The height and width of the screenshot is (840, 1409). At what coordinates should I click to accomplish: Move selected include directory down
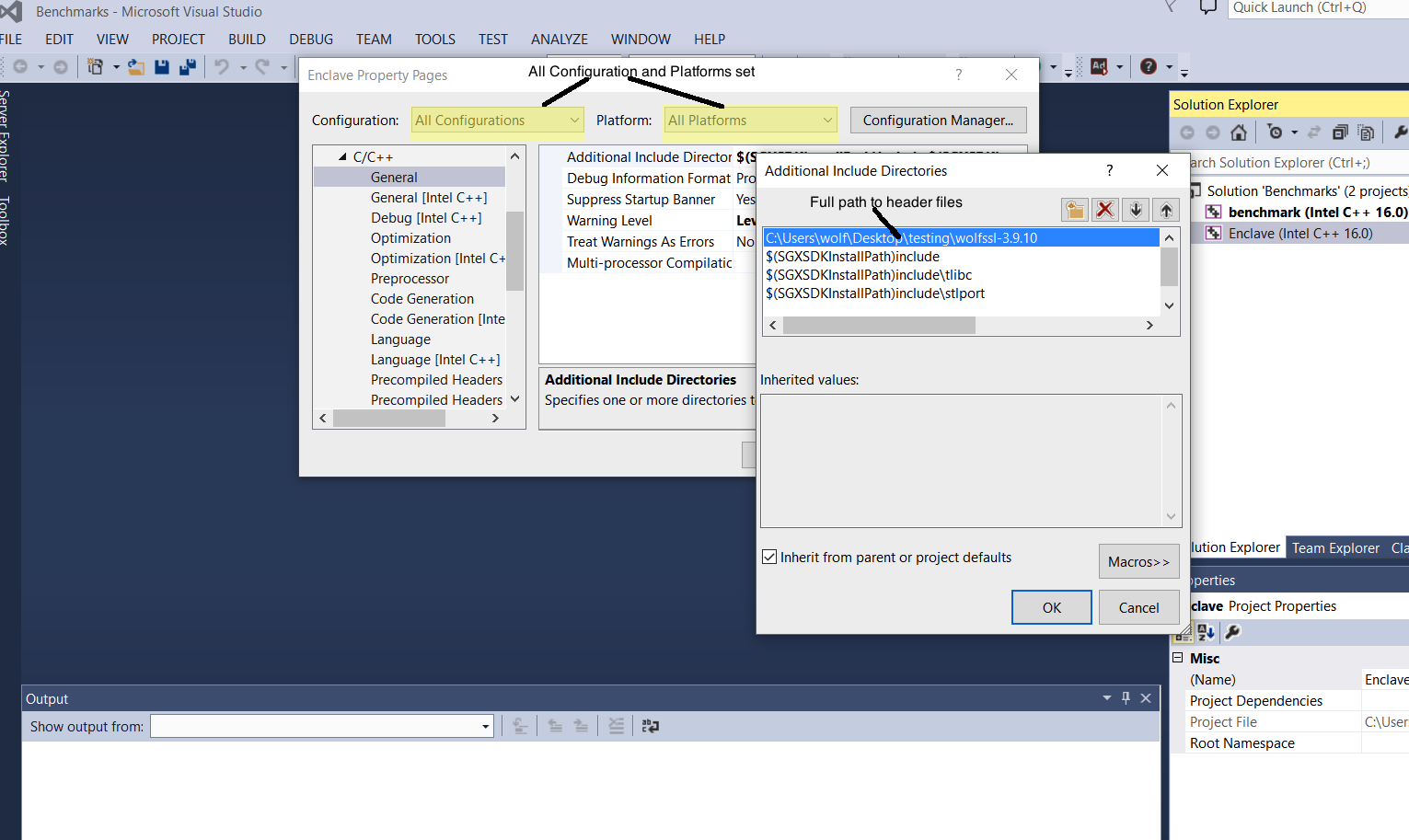1136,210
